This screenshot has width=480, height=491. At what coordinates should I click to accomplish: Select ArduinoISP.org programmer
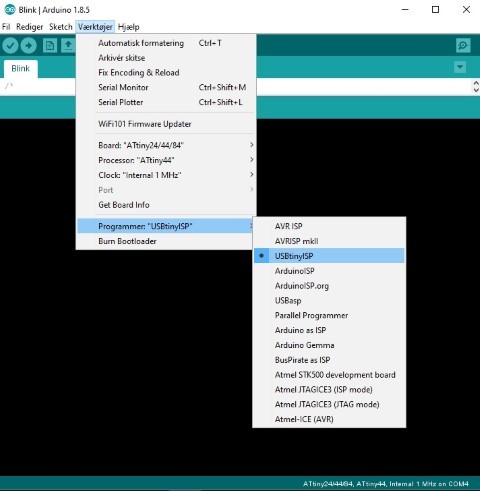click(x=329, y=286)
